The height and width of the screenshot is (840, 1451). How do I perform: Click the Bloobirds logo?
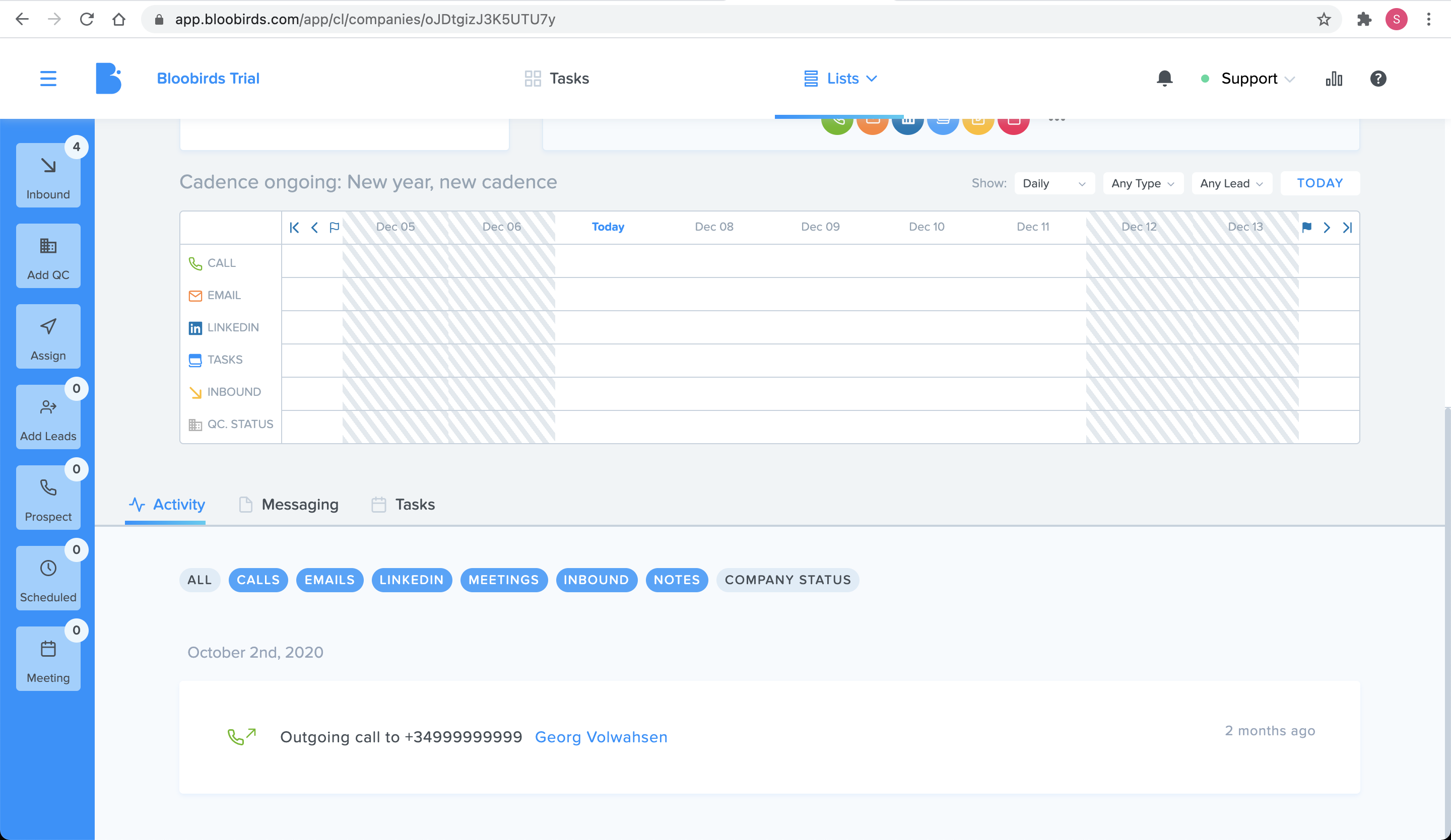pos(108,78)
